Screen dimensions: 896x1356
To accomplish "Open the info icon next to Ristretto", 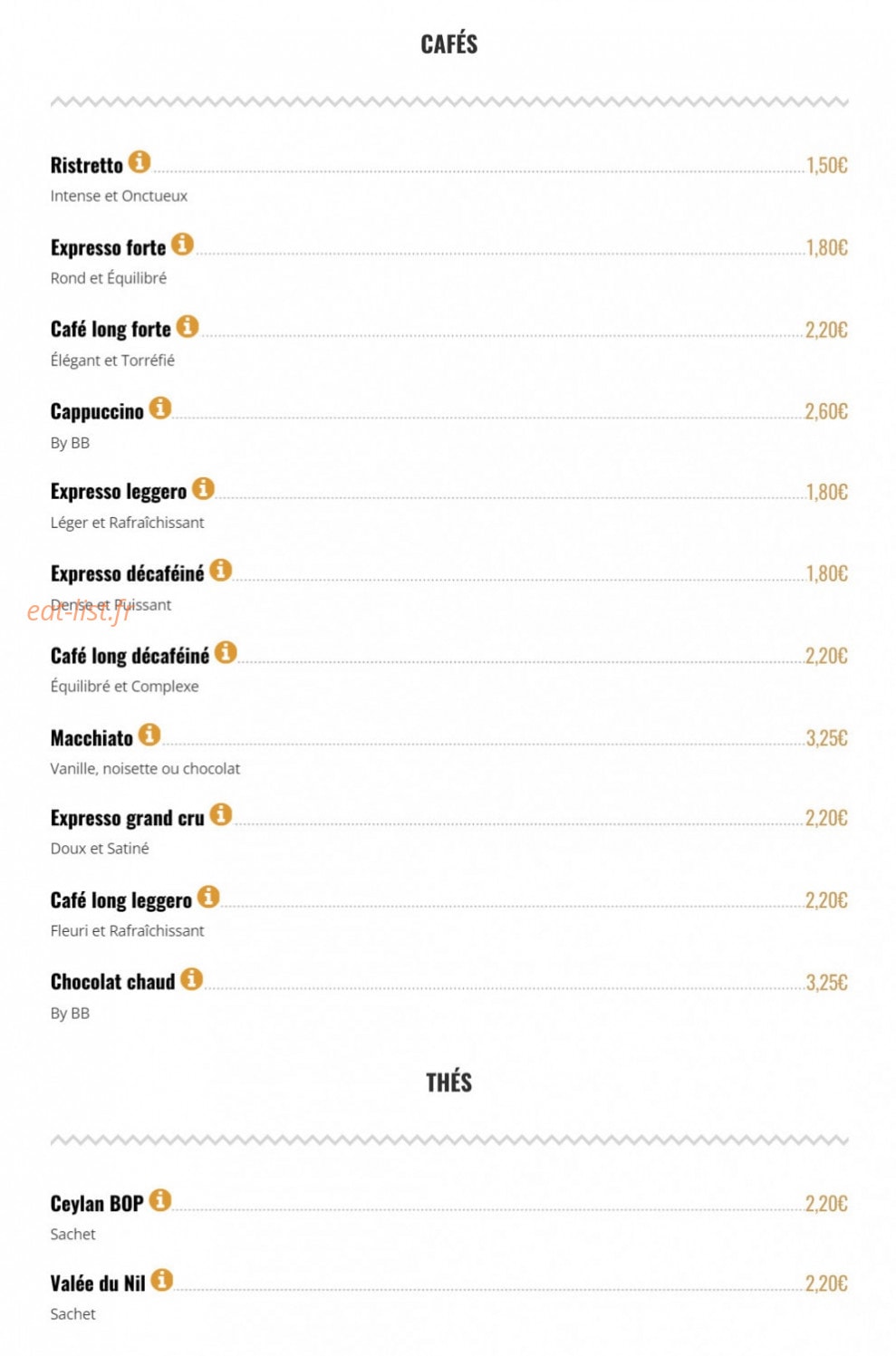I will point(139,162).
